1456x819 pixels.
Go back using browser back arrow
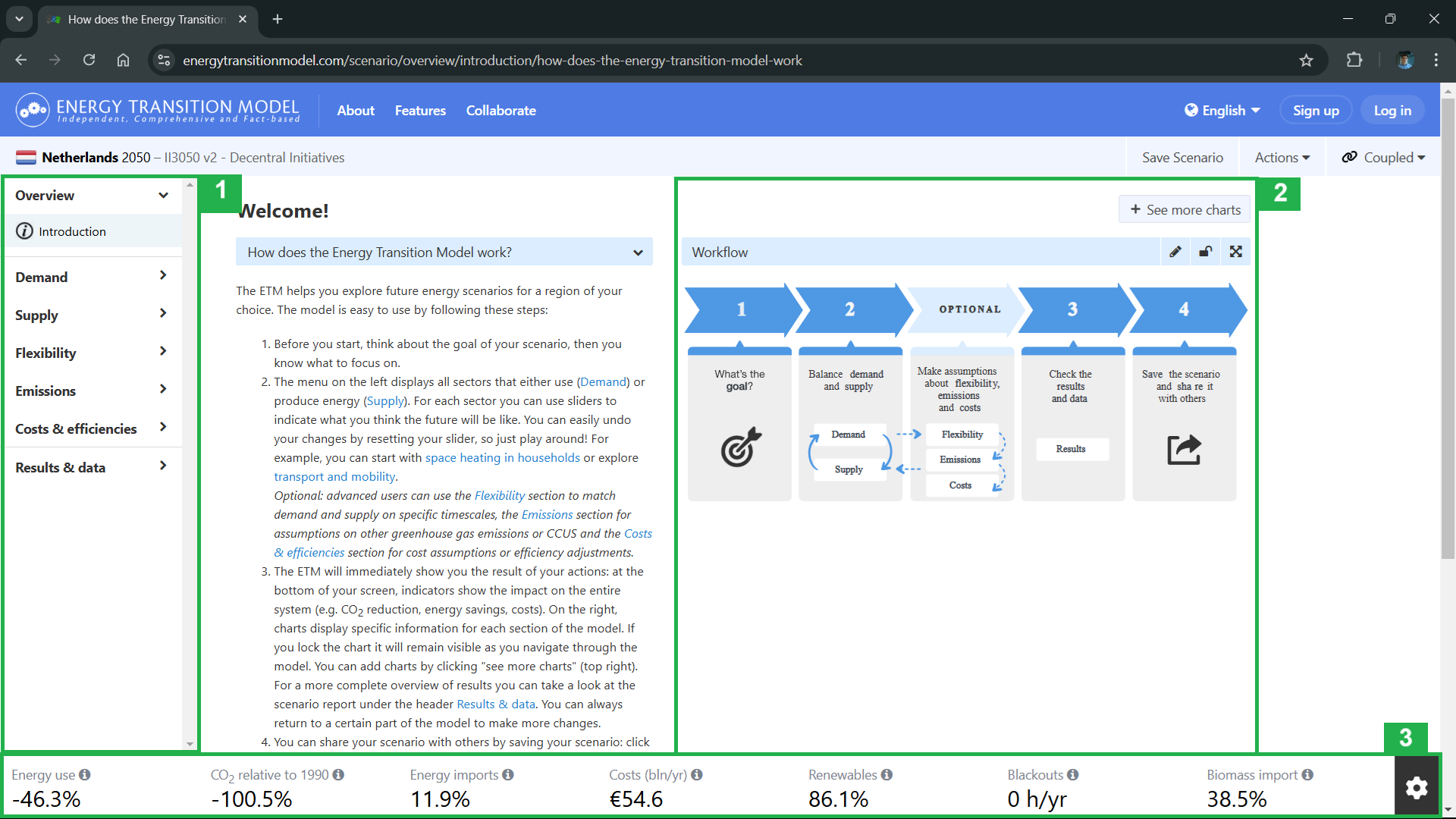point(20,60)
